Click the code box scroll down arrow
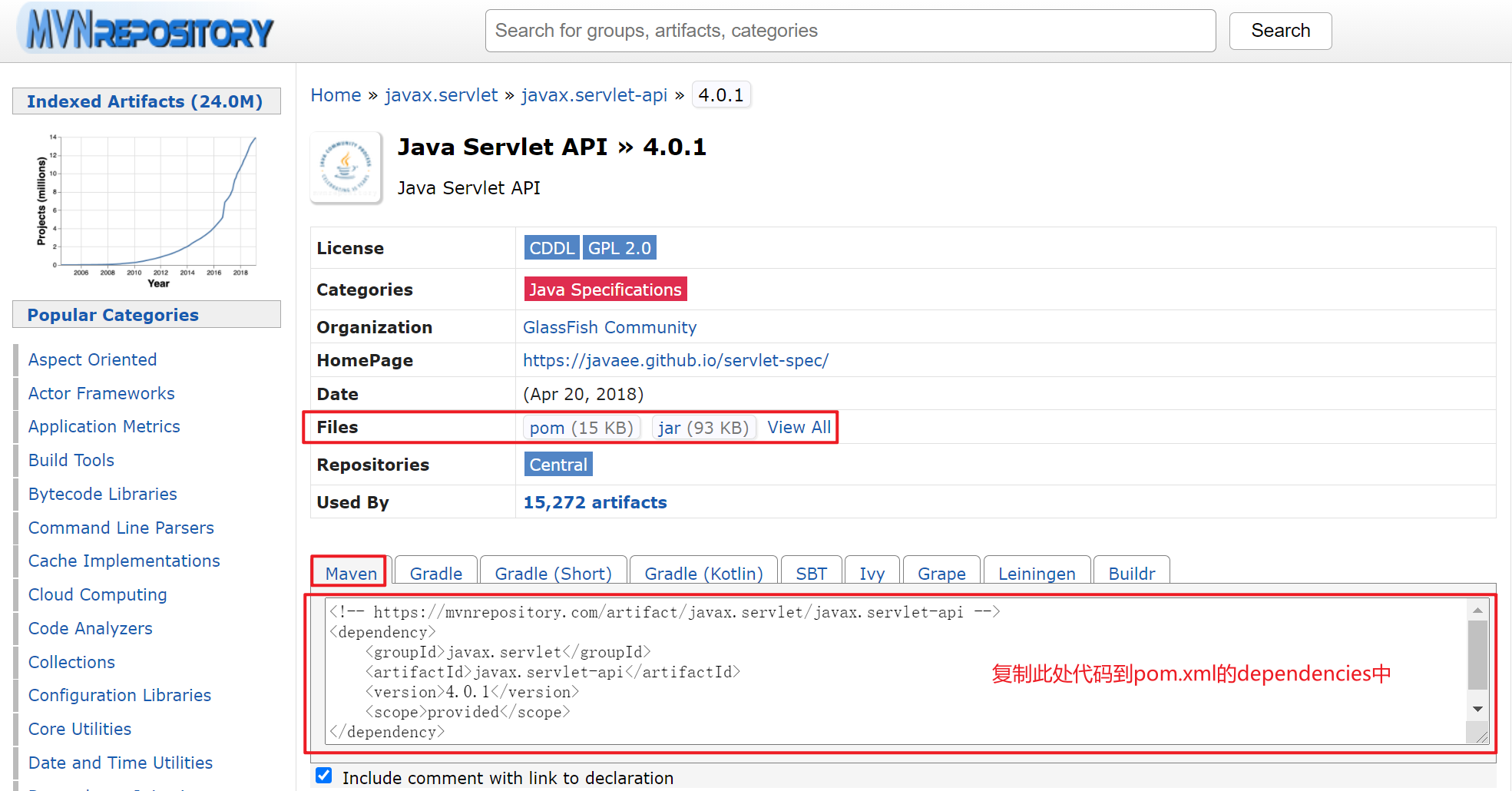The image size is (1512, 791). [1477, 709]
